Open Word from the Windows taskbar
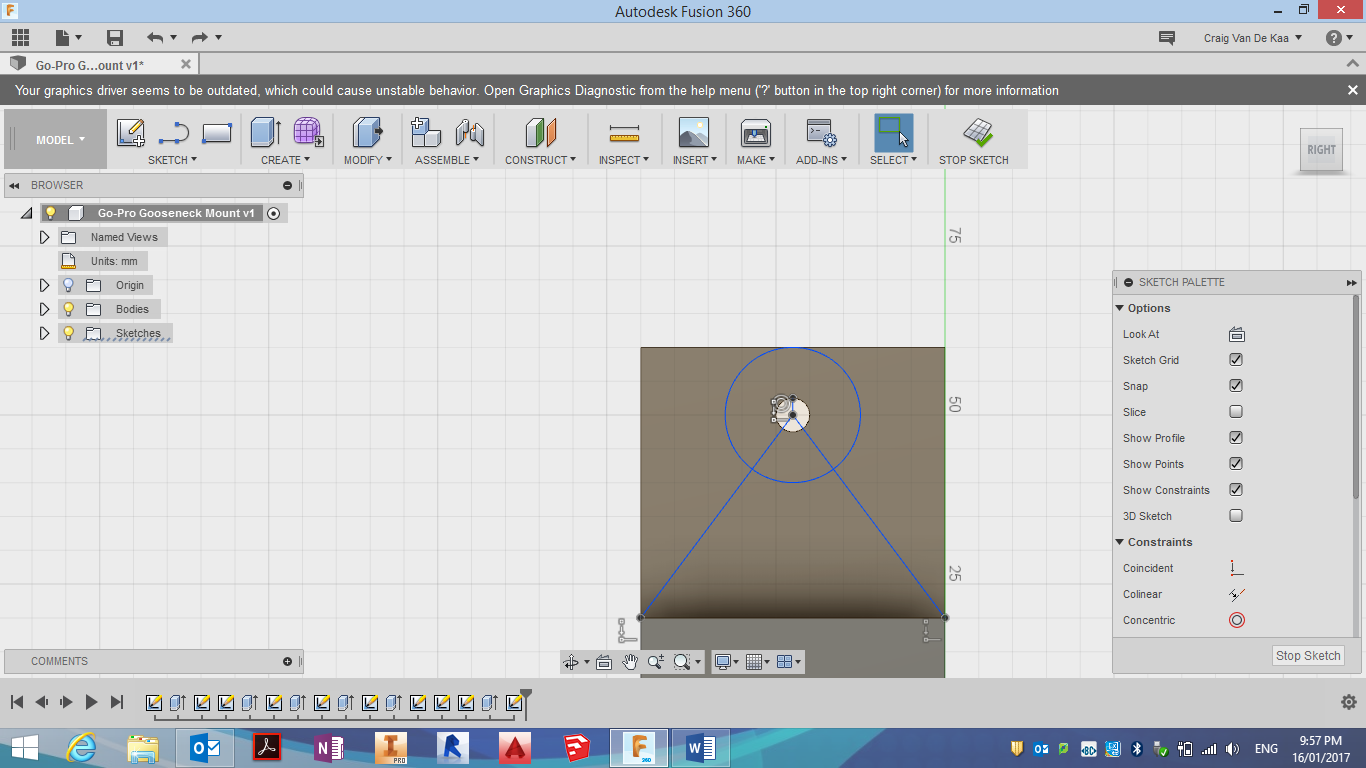Screen dimensions: 1366x768 pyautogui.click(x=701, y=748)
